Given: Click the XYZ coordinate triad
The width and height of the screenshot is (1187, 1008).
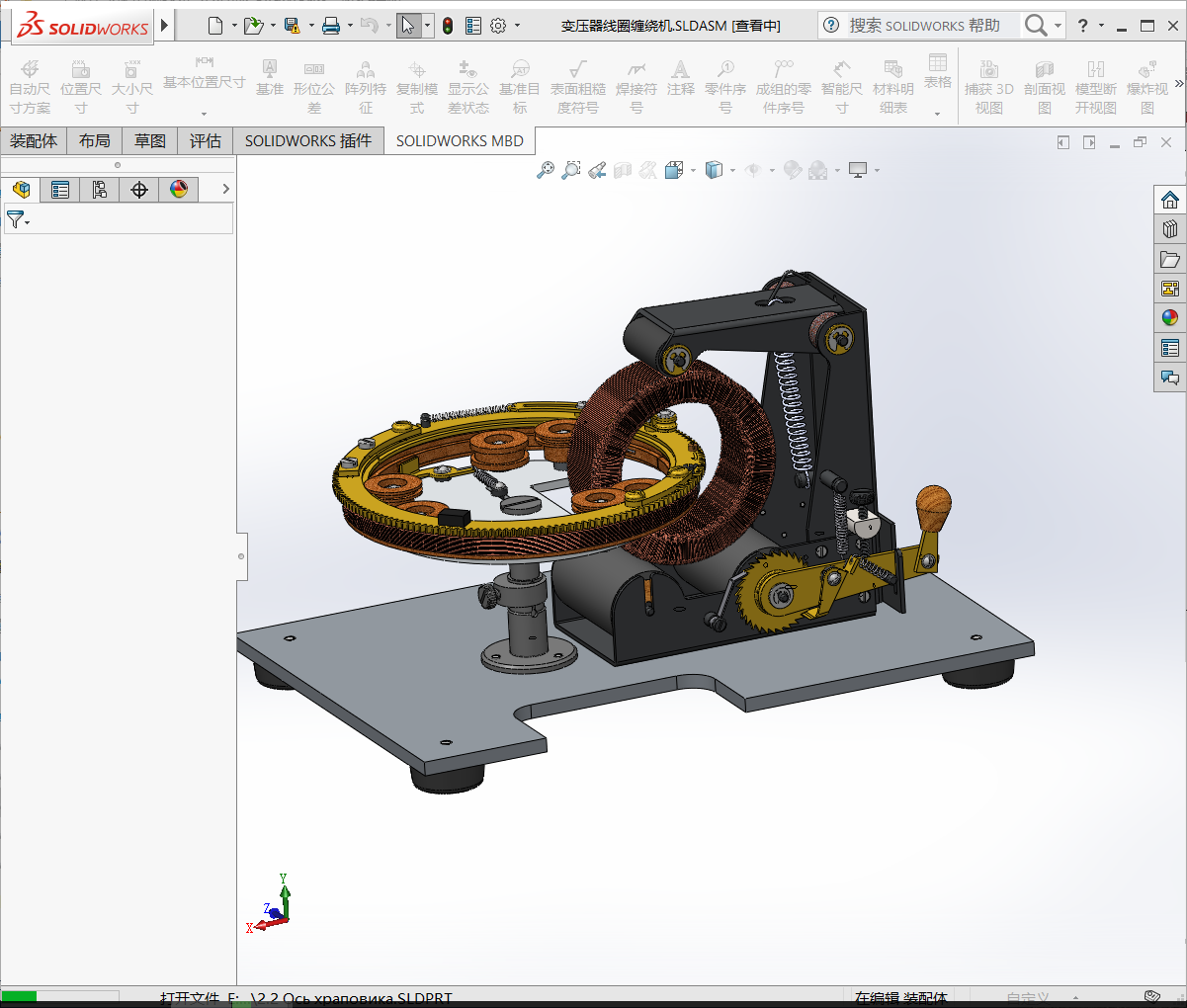Looking at the screenshot, I should (x=269, y=903).
